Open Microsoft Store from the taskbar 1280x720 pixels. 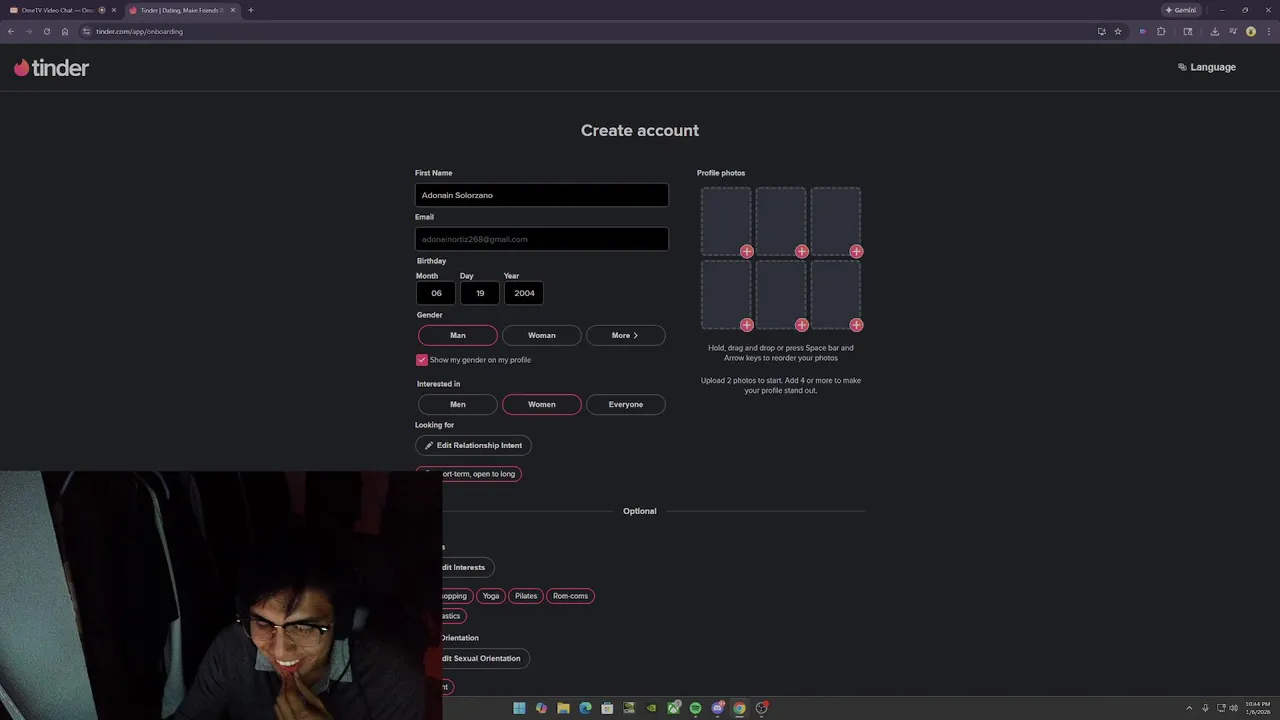coord(607,708)
